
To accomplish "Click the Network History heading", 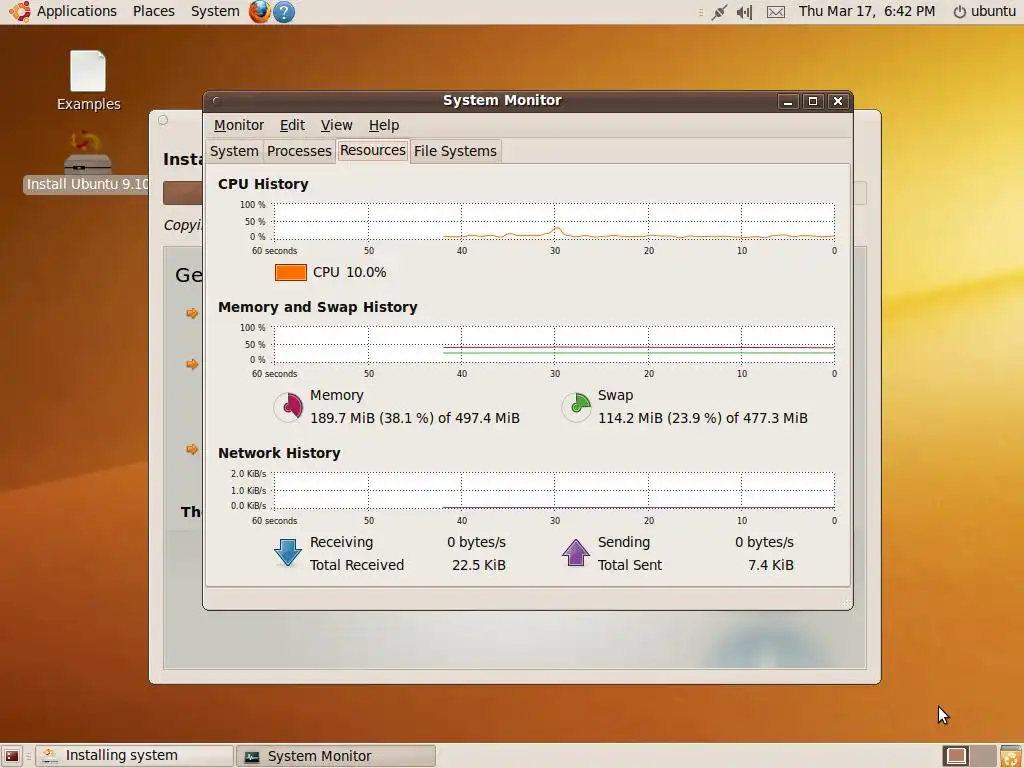I will pos(279,453).
